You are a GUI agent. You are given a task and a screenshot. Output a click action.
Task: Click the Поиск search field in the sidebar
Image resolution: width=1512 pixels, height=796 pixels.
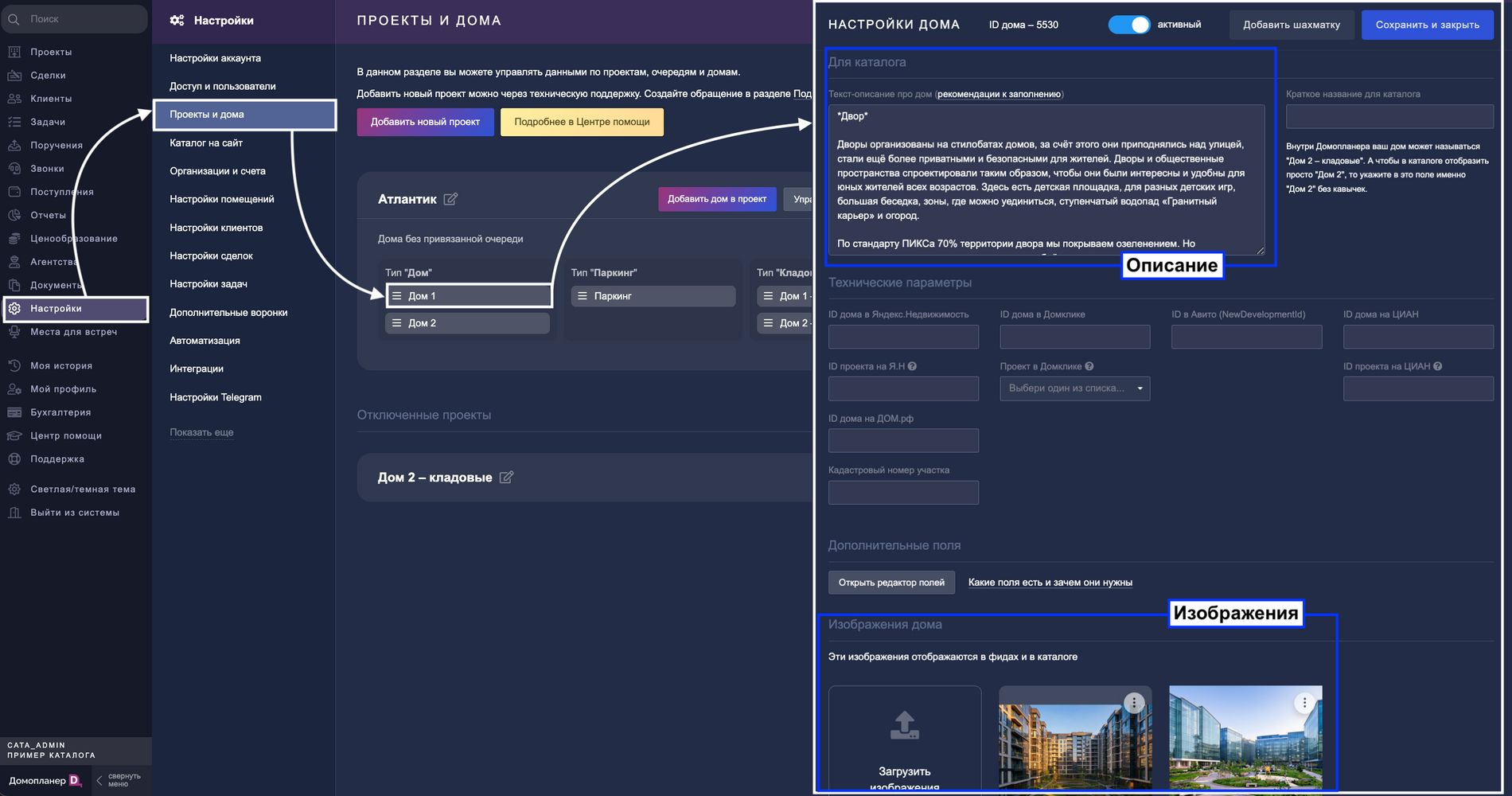pyautogui.click(x=75, y=19)
